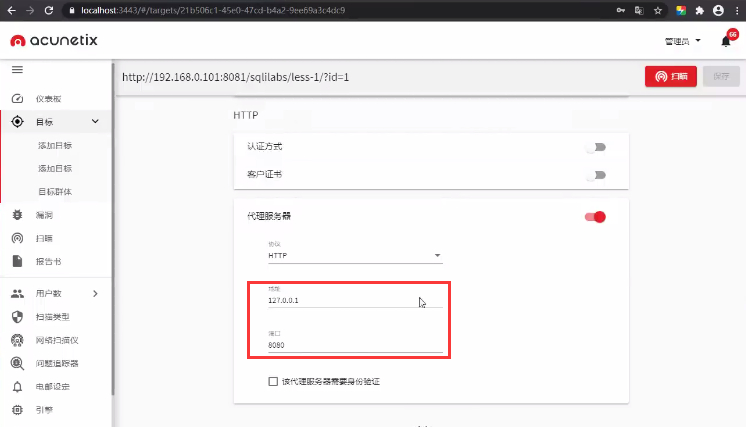Enable the 客户证书 client certificate toggle

pos(596,174)
